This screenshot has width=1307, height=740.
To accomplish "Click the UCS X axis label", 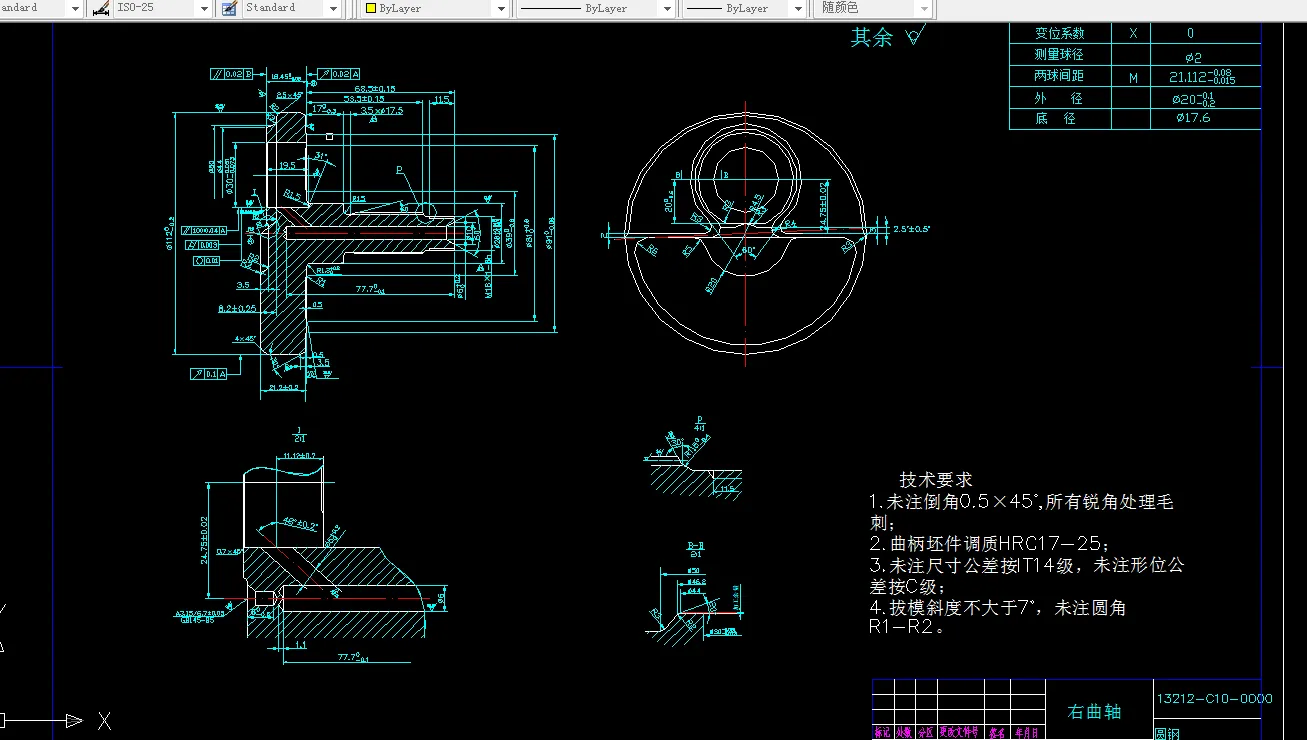I will [x=104, y=720].
